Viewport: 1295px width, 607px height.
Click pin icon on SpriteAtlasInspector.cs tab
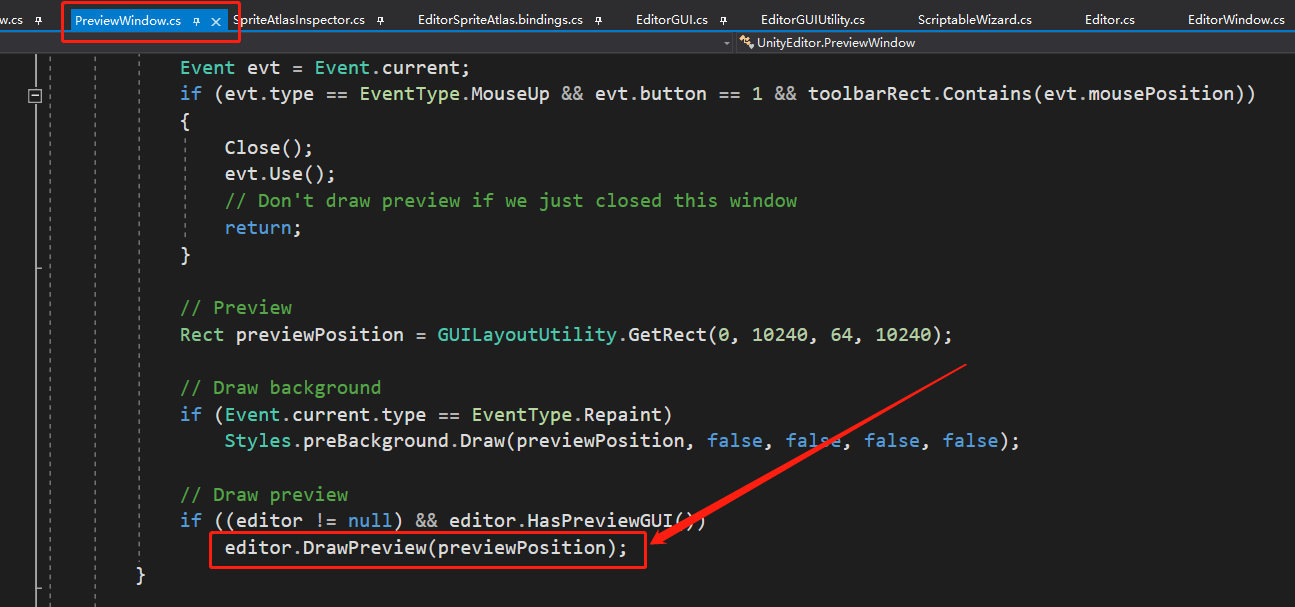[380, 20]
